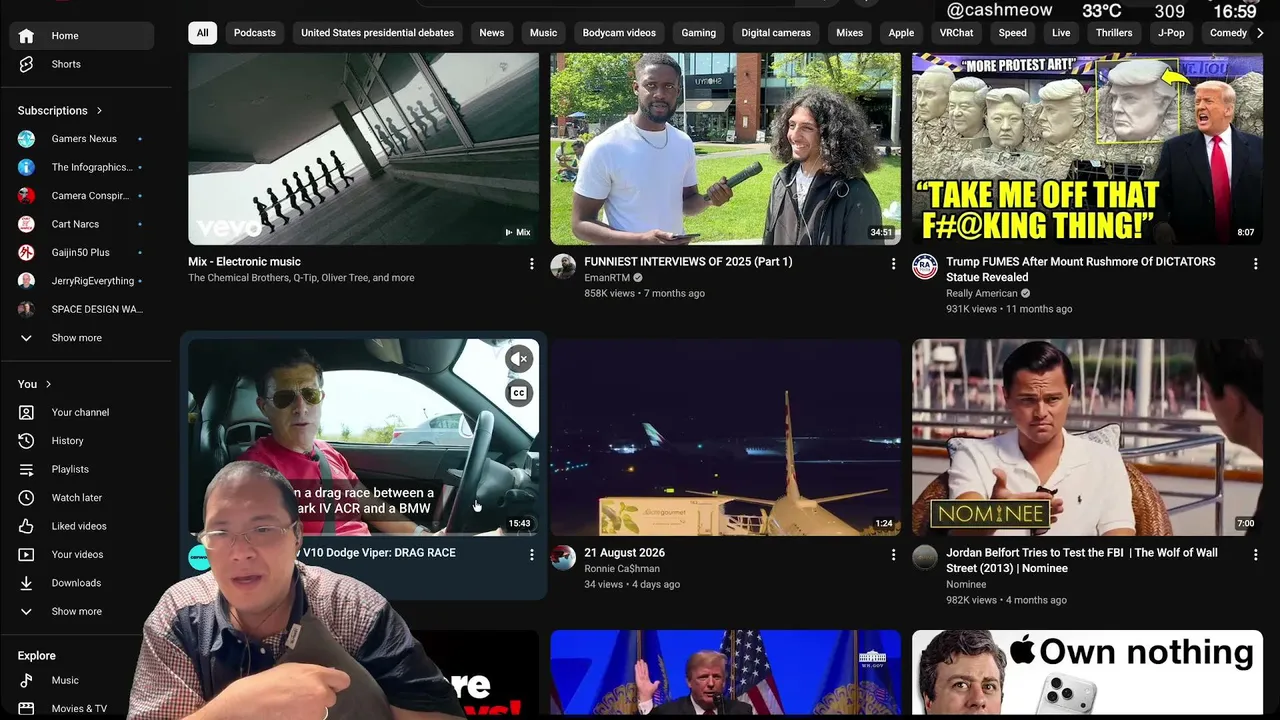Open options menu for Jordan Belfort video

pyautogui.click(x=1256, y=554)
